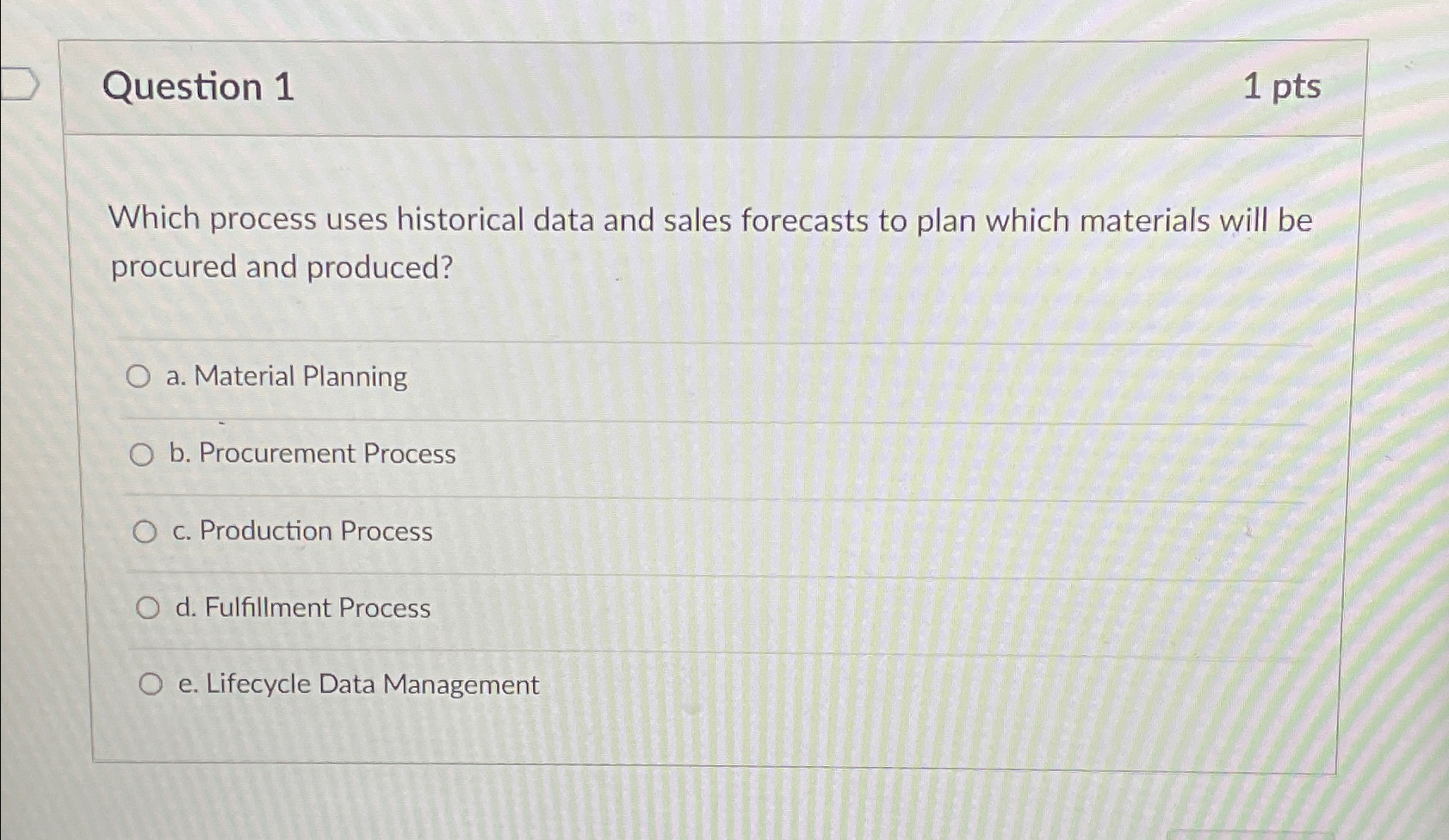
Task: Click the radio button beside Procurement Process
Action: 143,454
